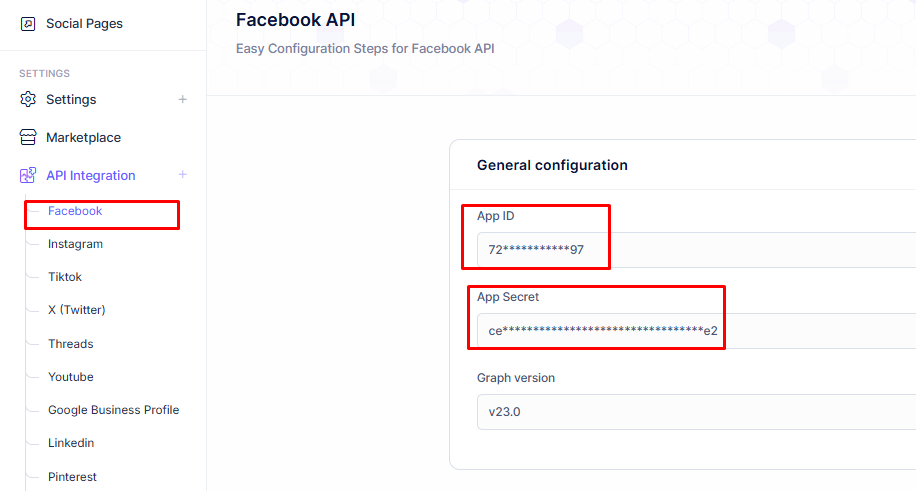Select Instagram under API Integration

pos(75,244)
